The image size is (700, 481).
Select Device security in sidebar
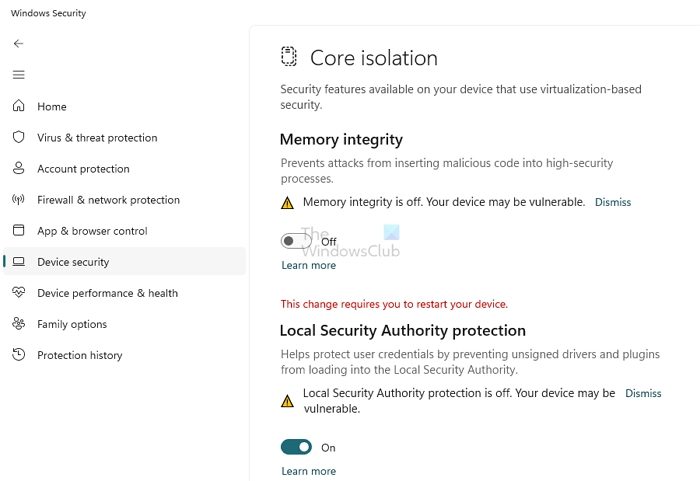(125, 261)
